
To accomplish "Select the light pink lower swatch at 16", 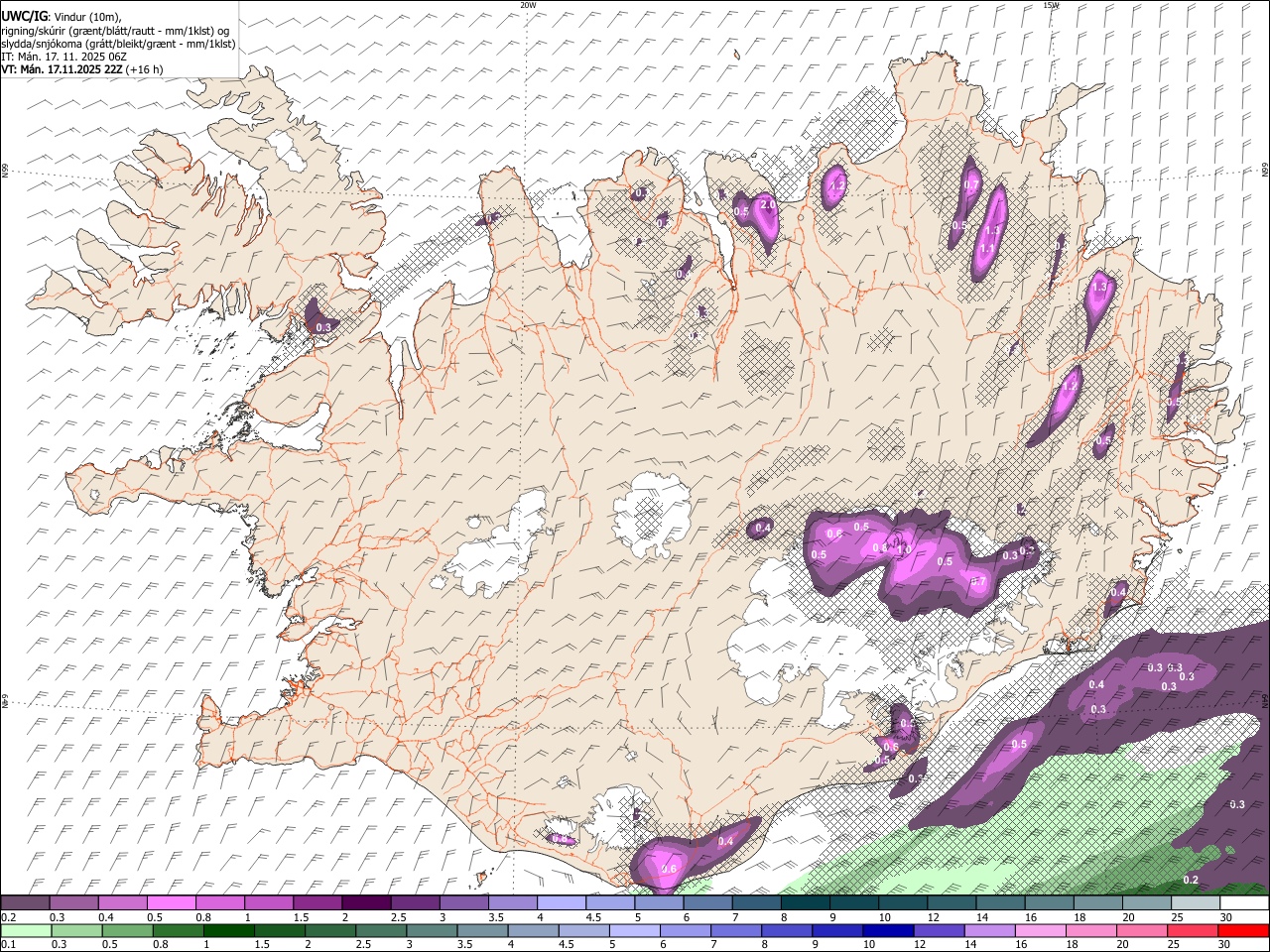I will (1040, 930).
